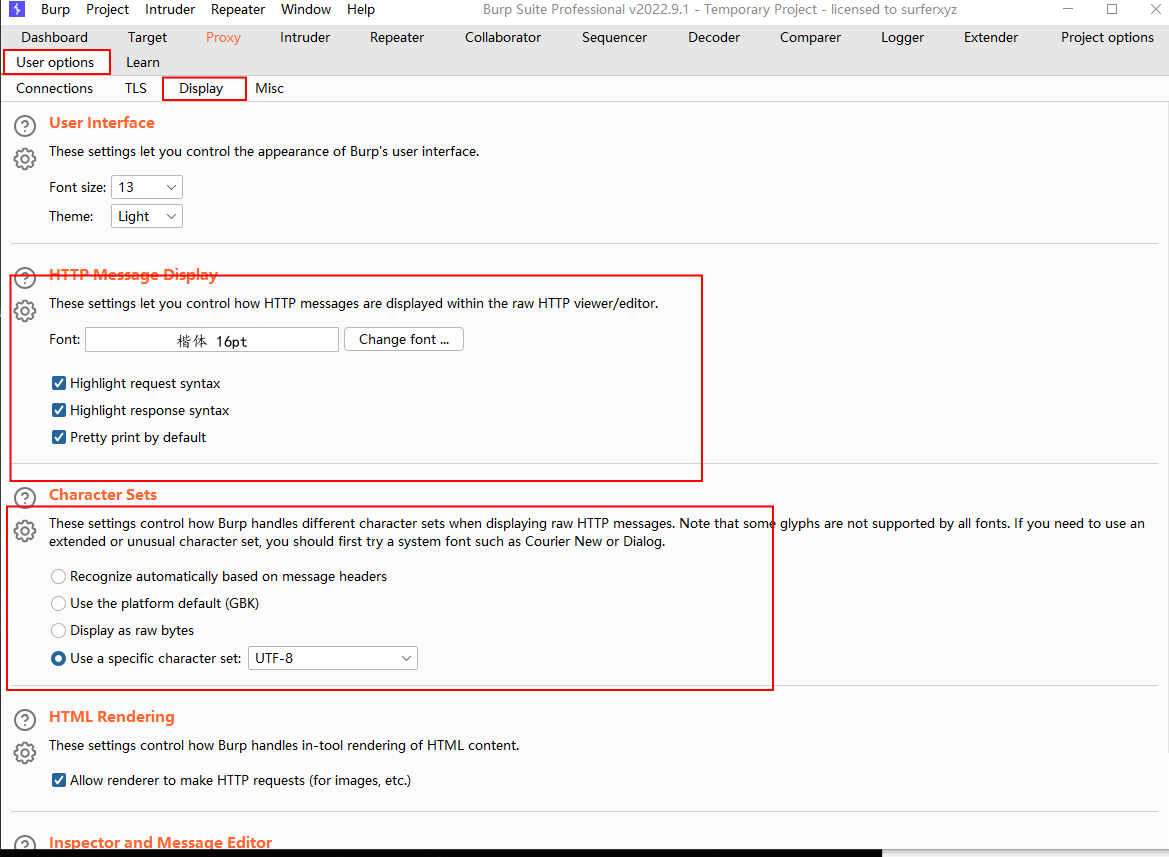Open the Font size dropdown
Screen dimensions: 1169x857
tap(147, 187)
